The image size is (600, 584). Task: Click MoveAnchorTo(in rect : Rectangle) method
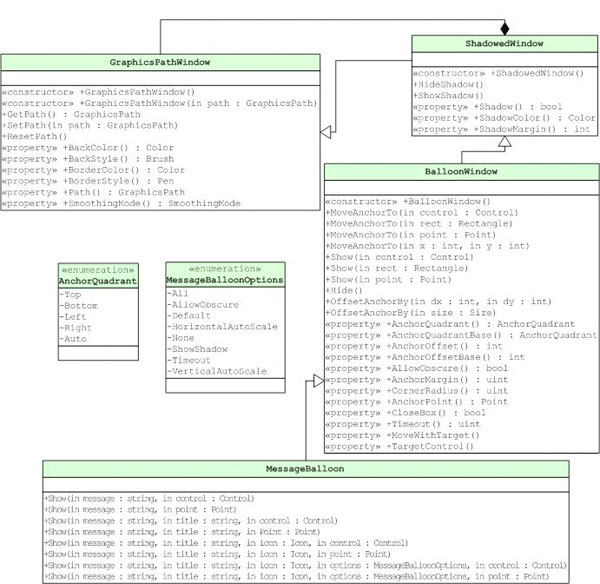pyautogui.click(x=419, y=223)
